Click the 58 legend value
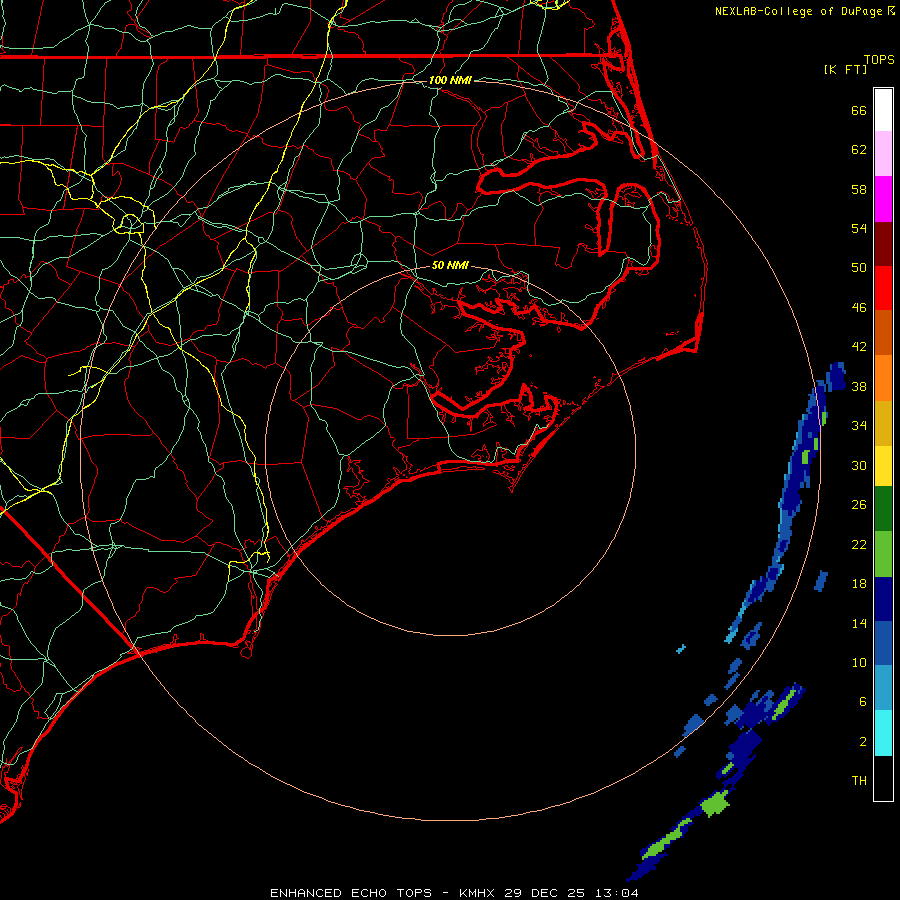The image size is (900, 900). pos(859,189)
